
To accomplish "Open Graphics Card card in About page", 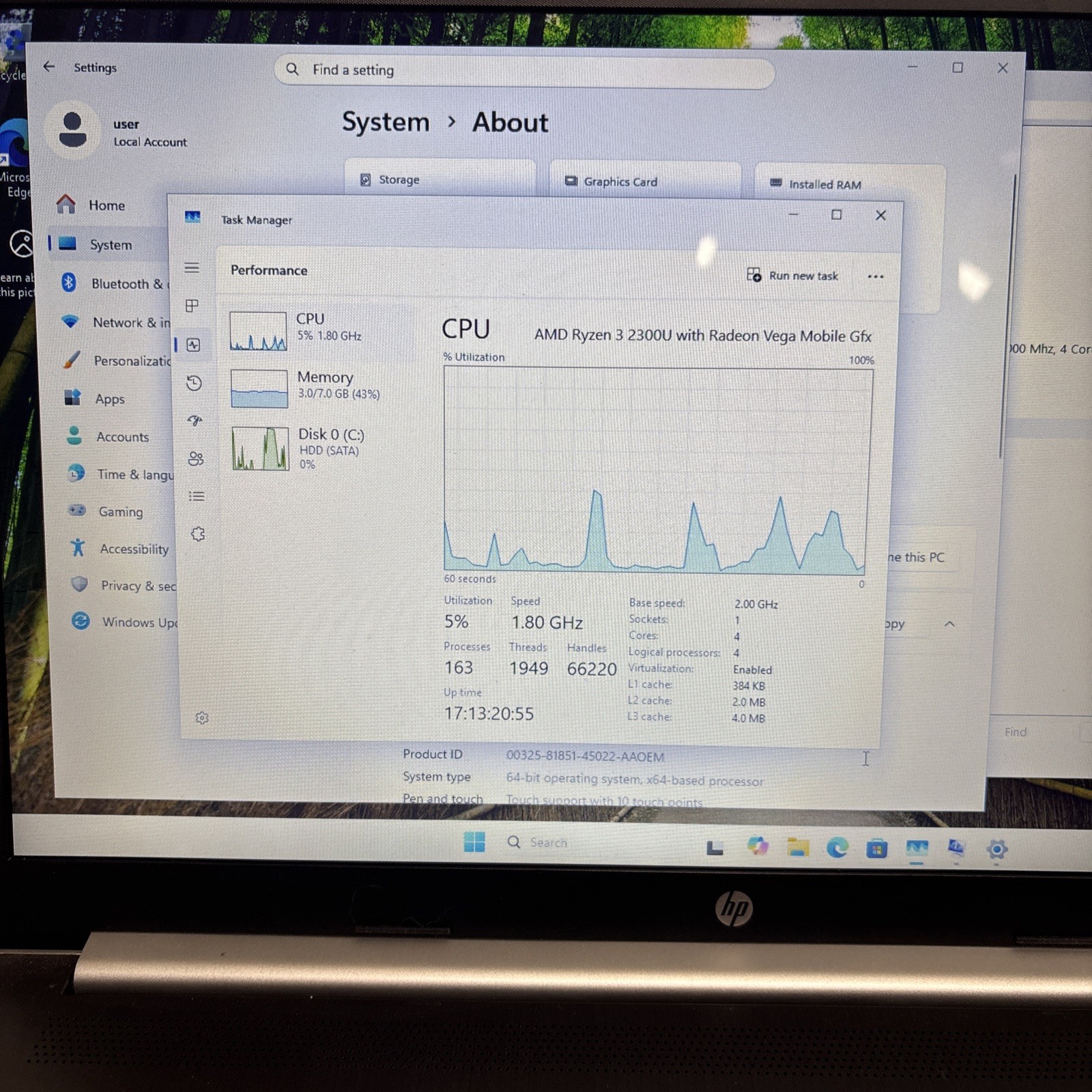I will [645, 182].
